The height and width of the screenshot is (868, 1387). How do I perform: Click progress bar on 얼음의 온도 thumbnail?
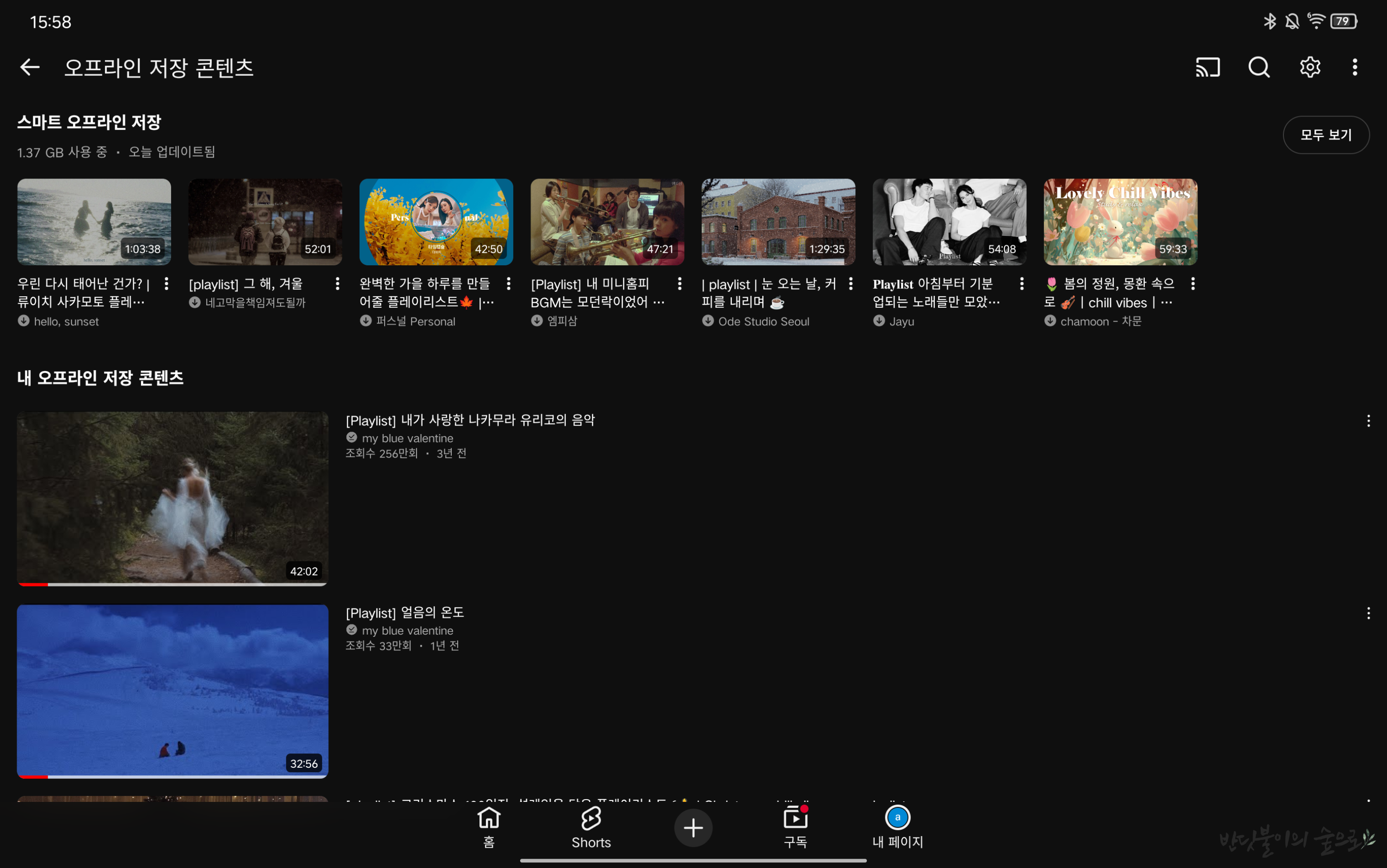coord(172,776)
